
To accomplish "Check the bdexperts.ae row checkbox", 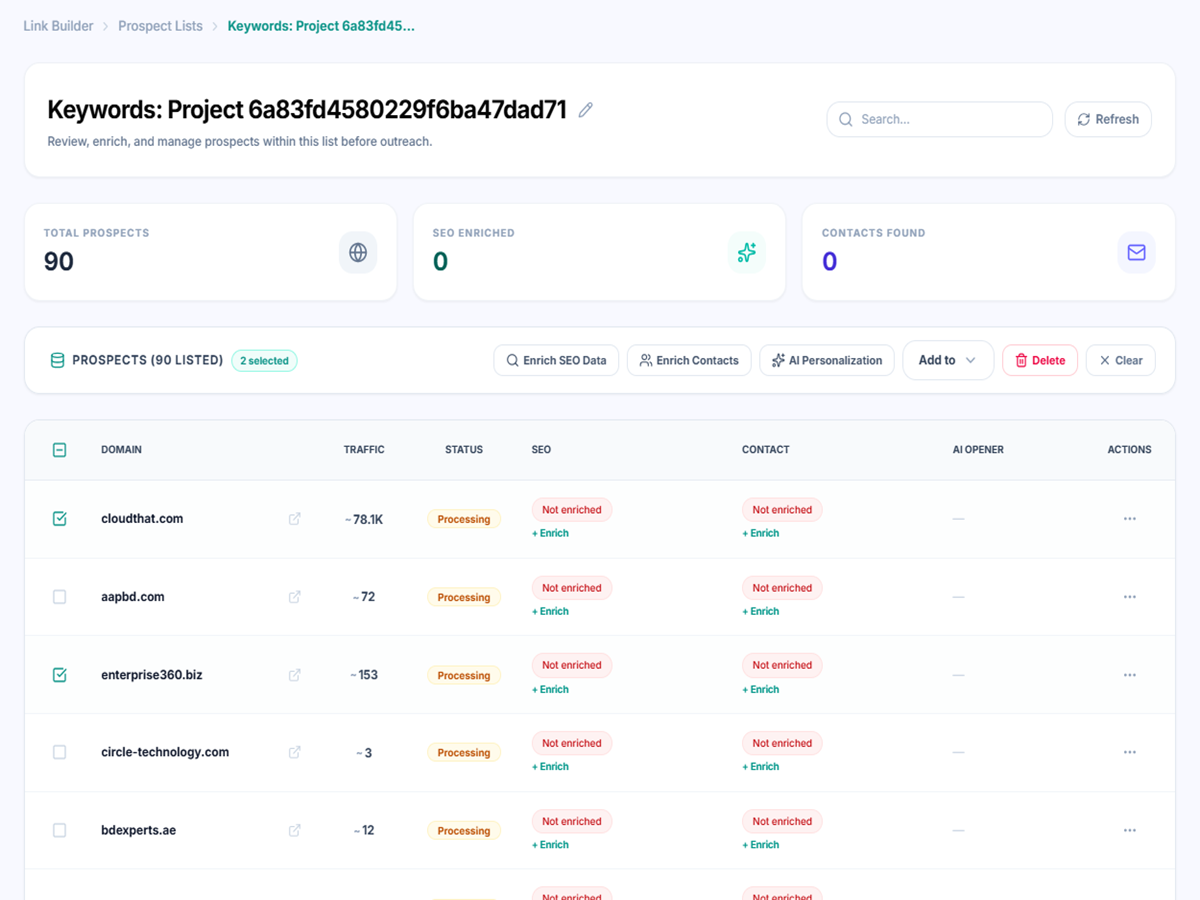I will click(x=59, y=830).
